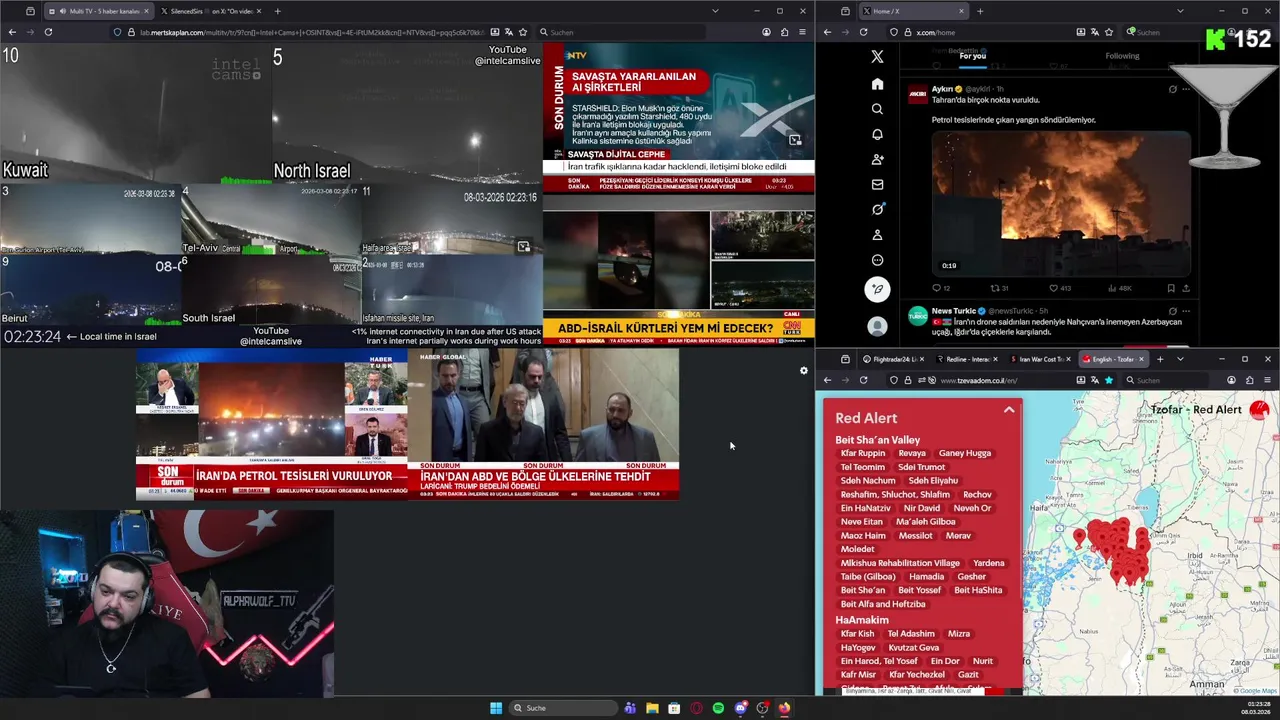Open Spotify from the taskbar

718,708
